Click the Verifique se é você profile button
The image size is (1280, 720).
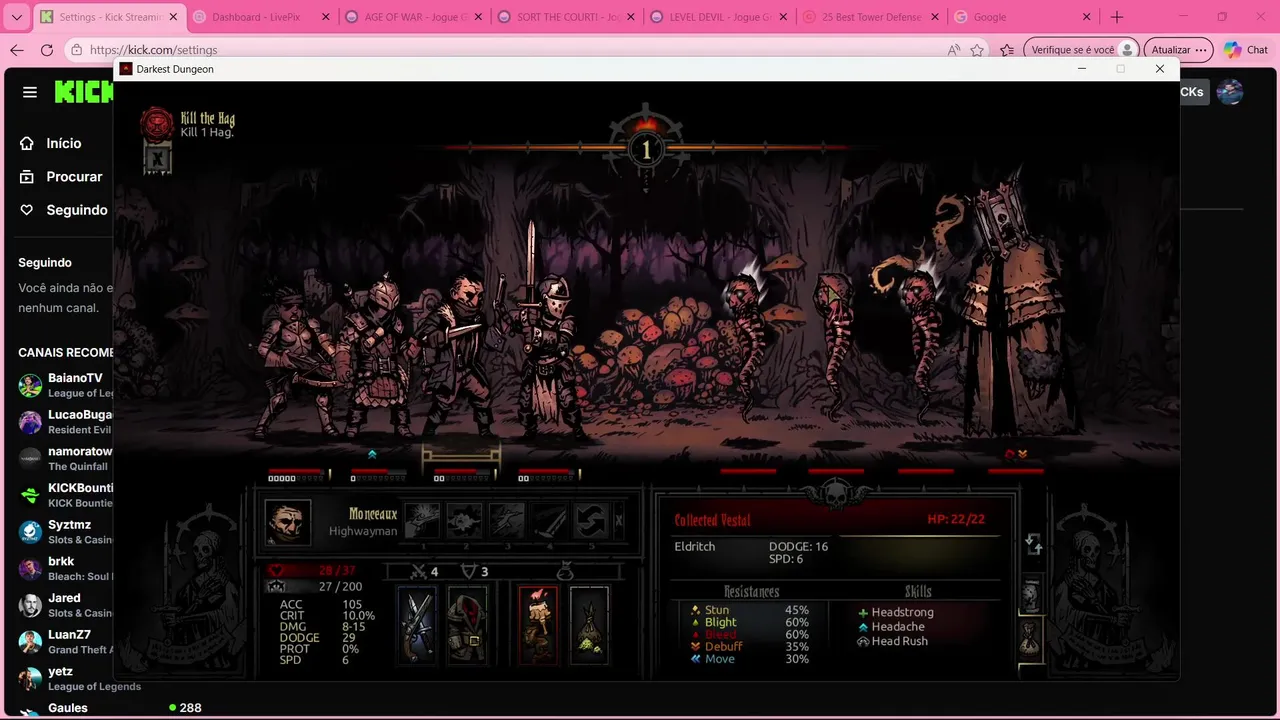(1083, 50)
